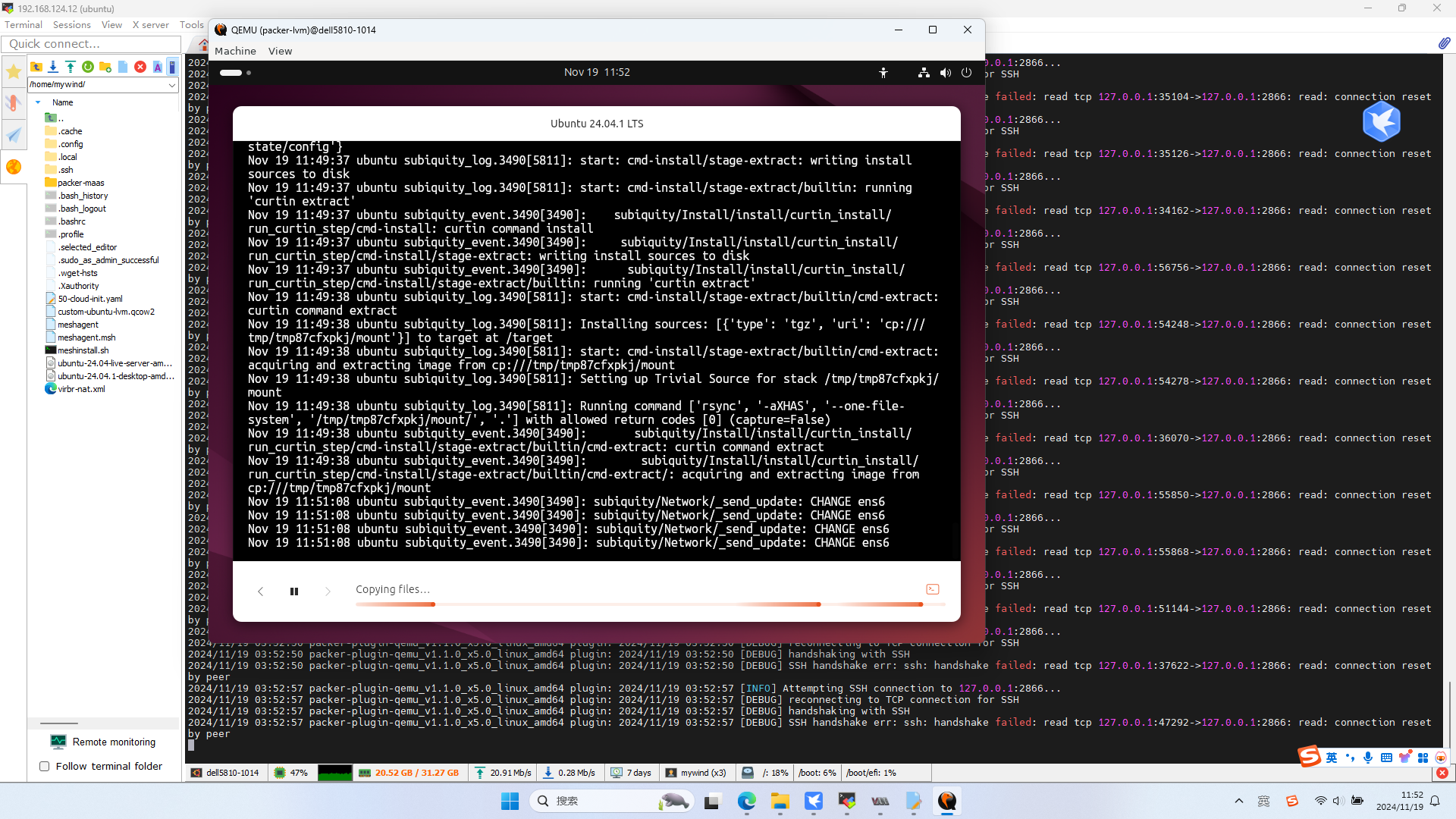
Task: Open Microsoft Edge from the taskbar
Action: click(747, 801)
